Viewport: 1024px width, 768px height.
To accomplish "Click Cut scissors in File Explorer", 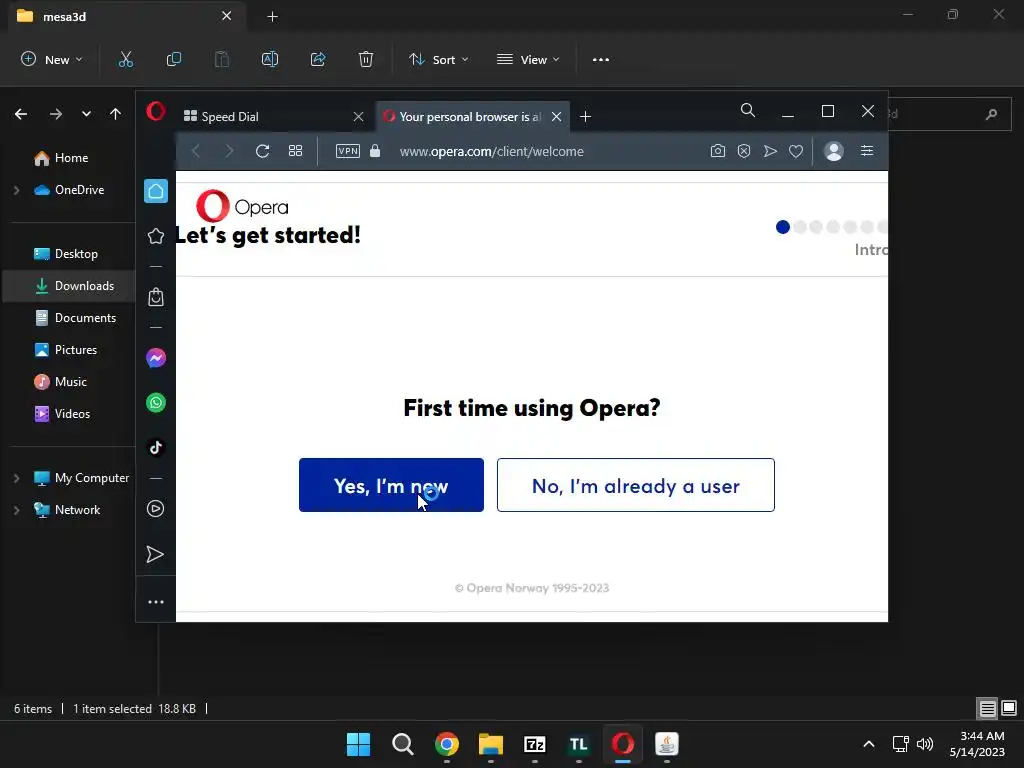I will [x=125, y=59].
